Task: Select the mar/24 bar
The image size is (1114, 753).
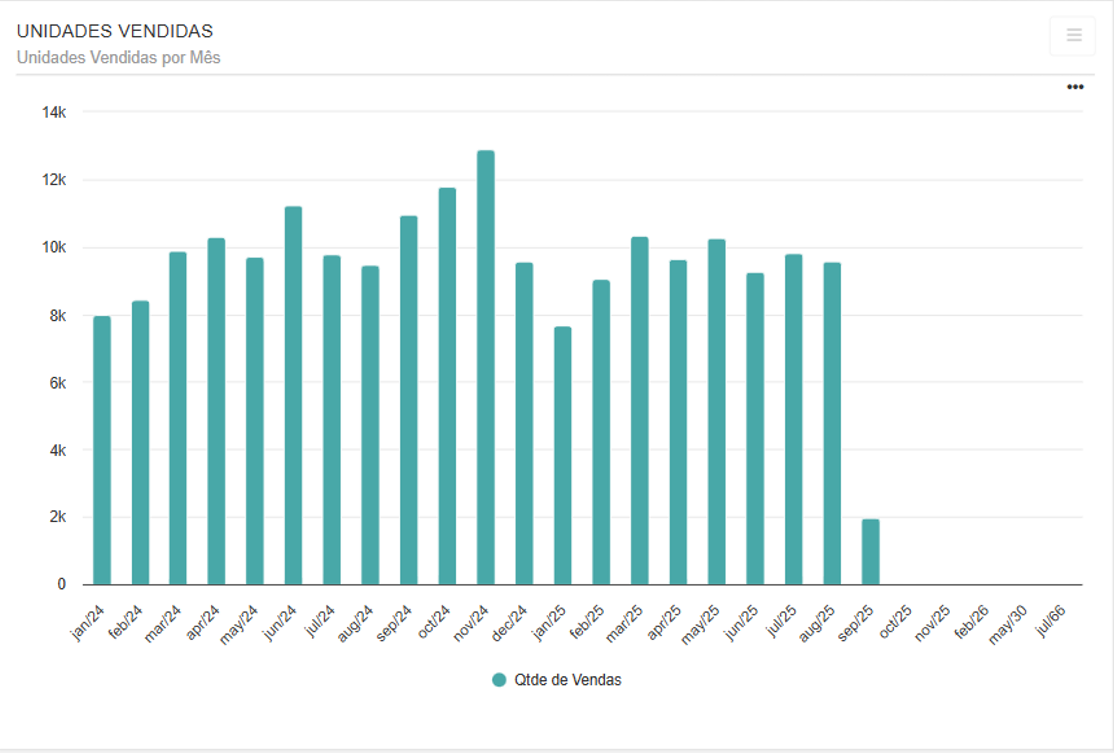Action: pos(178,418)
